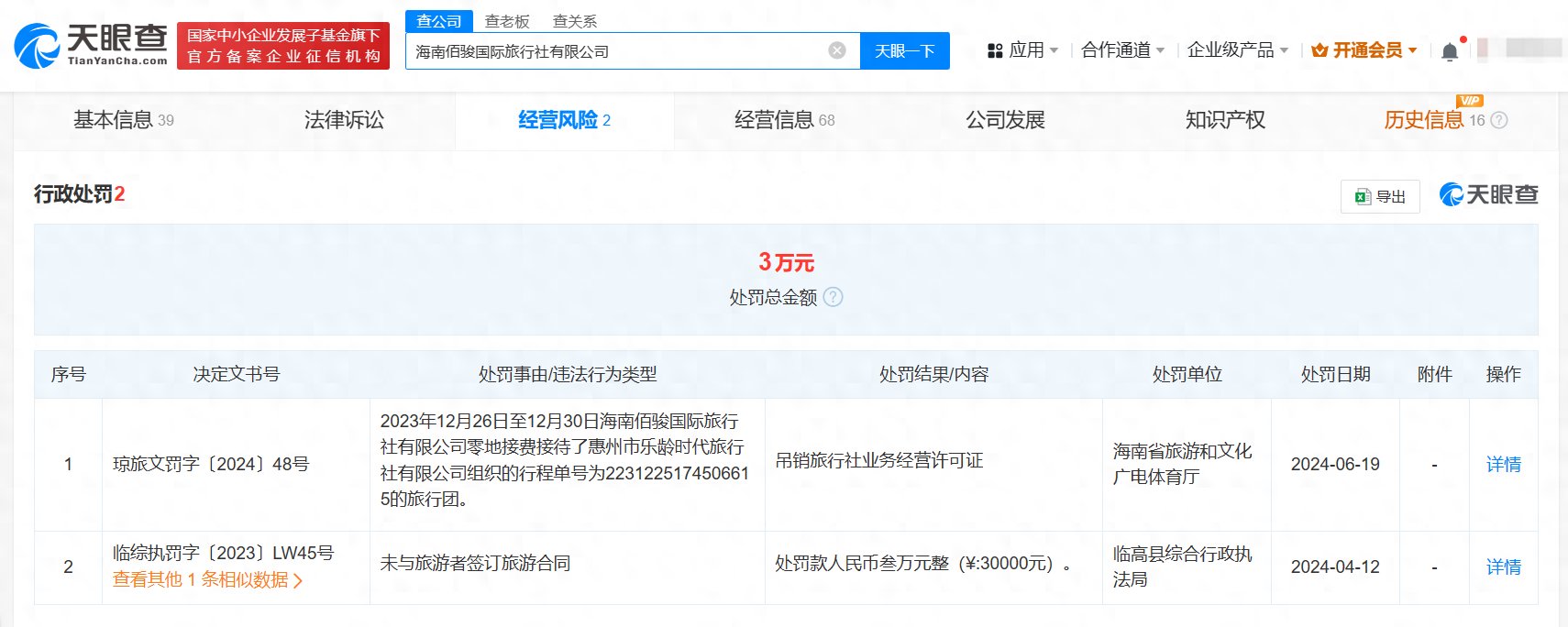Click the TianYanCha logo
The height and width of the screenshot is (627, 1568).
(91, 46)
